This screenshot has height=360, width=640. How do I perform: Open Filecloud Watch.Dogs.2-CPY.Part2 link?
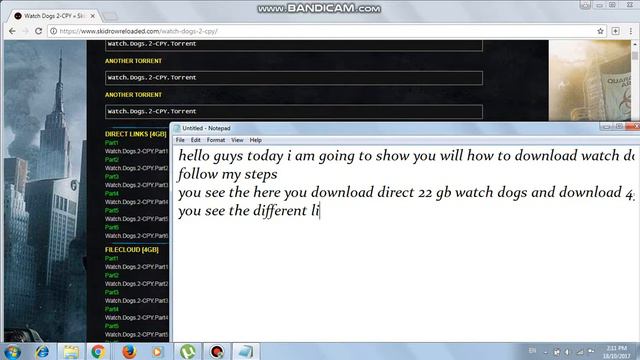(x=136, y=284)
